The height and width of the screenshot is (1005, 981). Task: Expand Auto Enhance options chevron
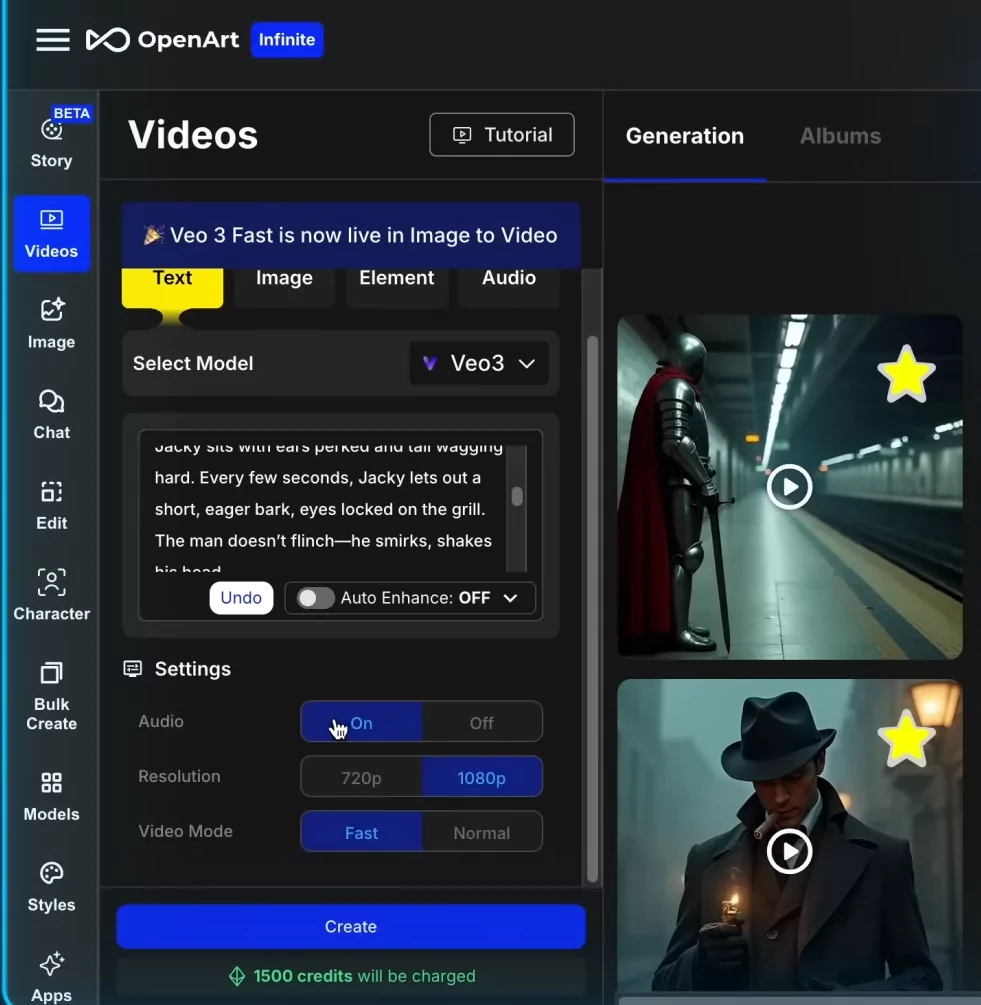pyautogui.click(x=511, y=598)
